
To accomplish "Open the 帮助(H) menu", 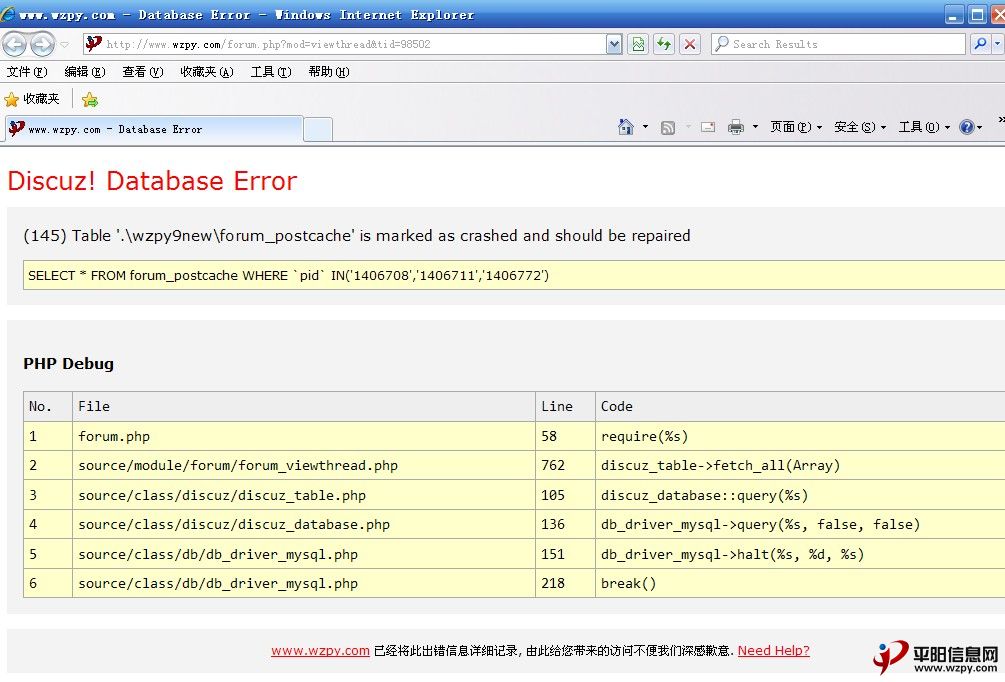I will (x=328, y=72).
